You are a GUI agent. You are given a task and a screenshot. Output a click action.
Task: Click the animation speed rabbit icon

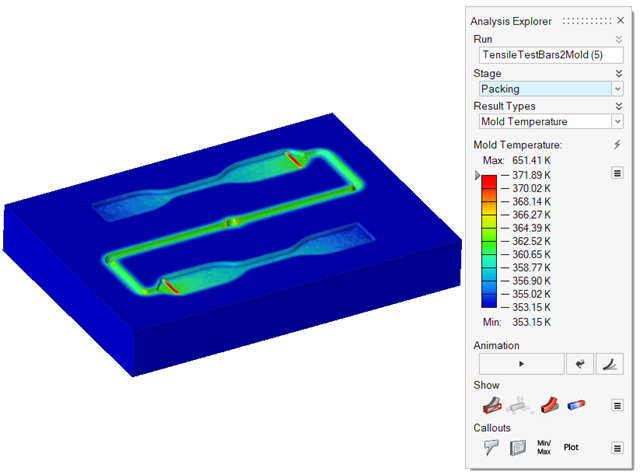click(x=577, y=364)
